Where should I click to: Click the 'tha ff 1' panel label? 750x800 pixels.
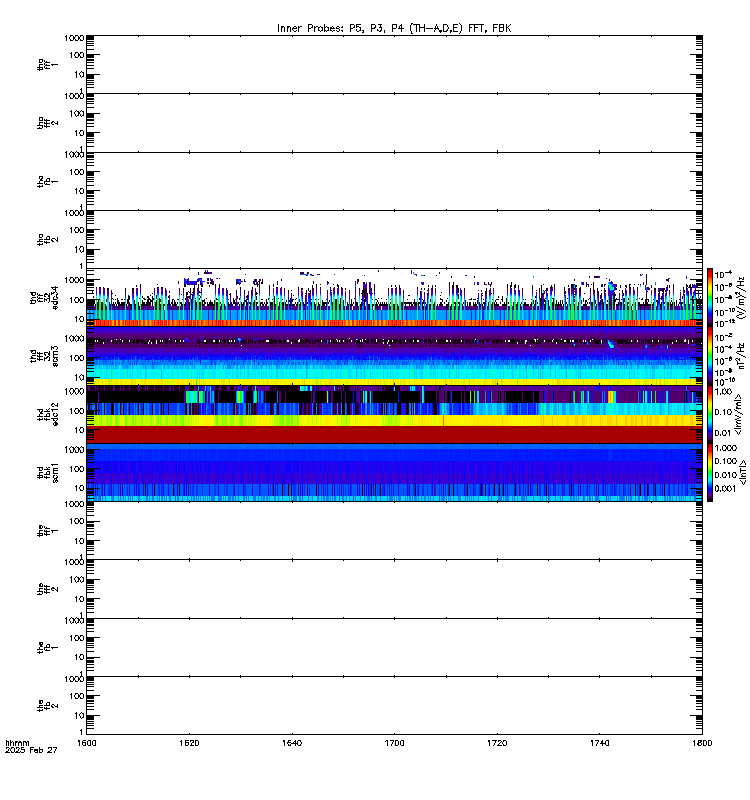(47, 64)
